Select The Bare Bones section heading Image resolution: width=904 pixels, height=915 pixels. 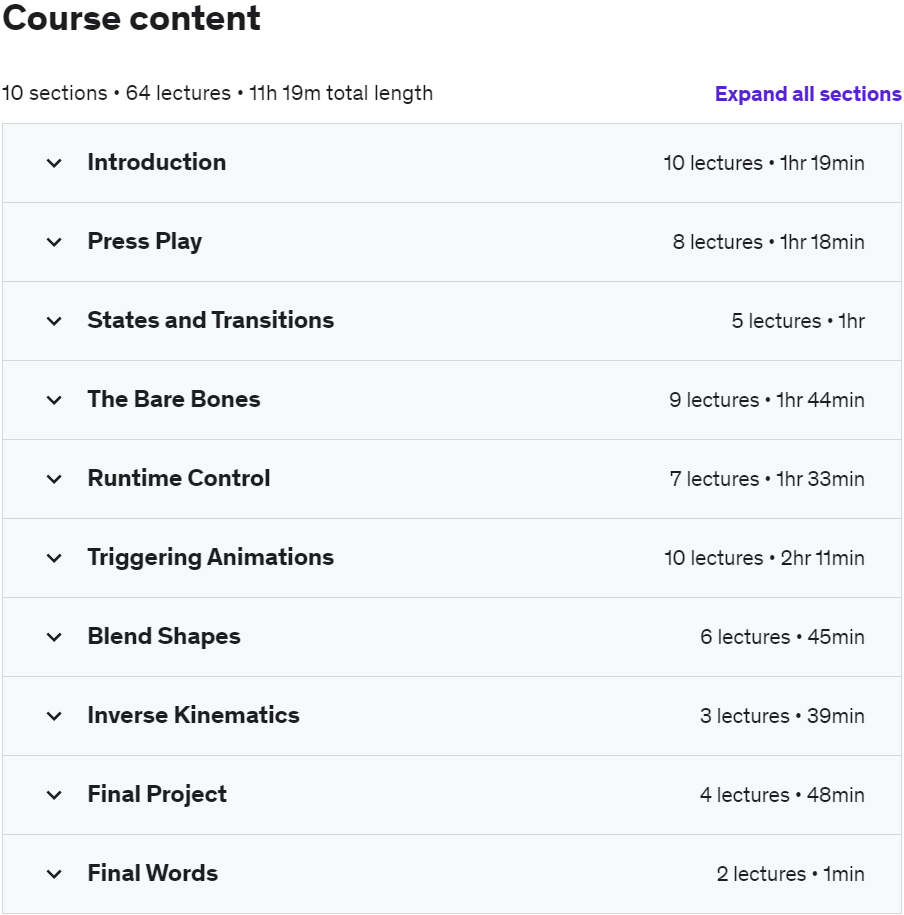click(173, 399)
